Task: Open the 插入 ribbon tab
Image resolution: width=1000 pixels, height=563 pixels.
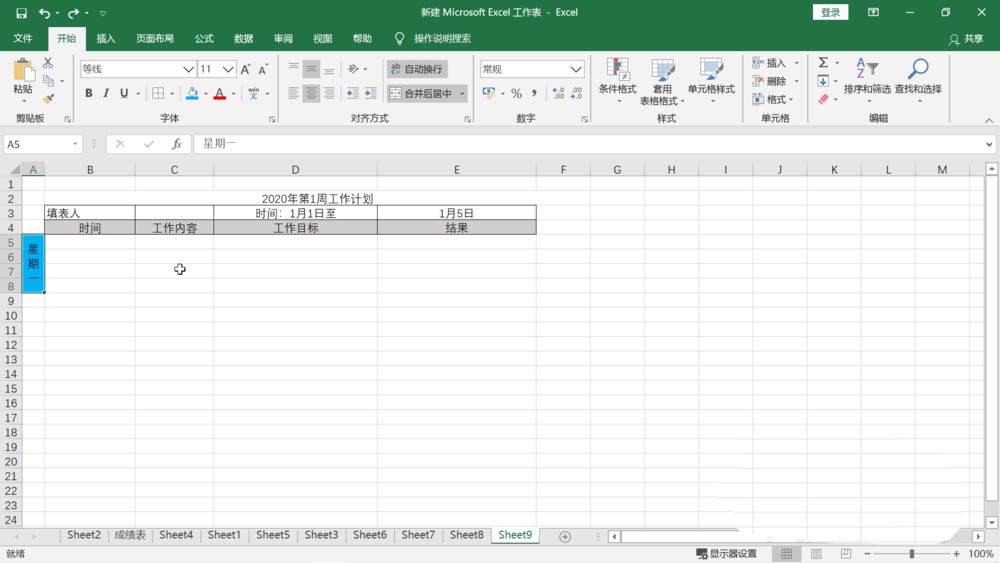Action: [x=106, y=38]
